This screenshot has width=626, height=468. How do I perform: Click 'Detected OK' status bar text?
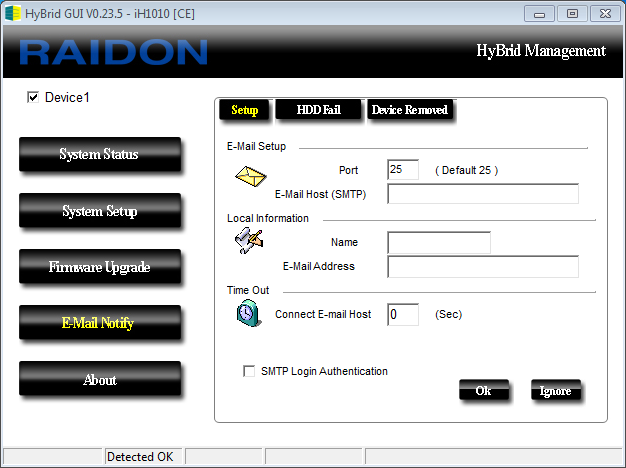140,456
